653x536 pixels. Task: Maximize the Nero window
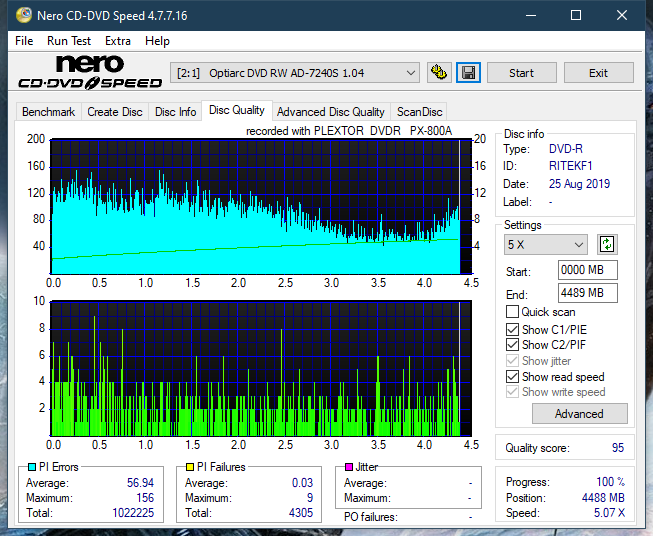pos(576,15)
